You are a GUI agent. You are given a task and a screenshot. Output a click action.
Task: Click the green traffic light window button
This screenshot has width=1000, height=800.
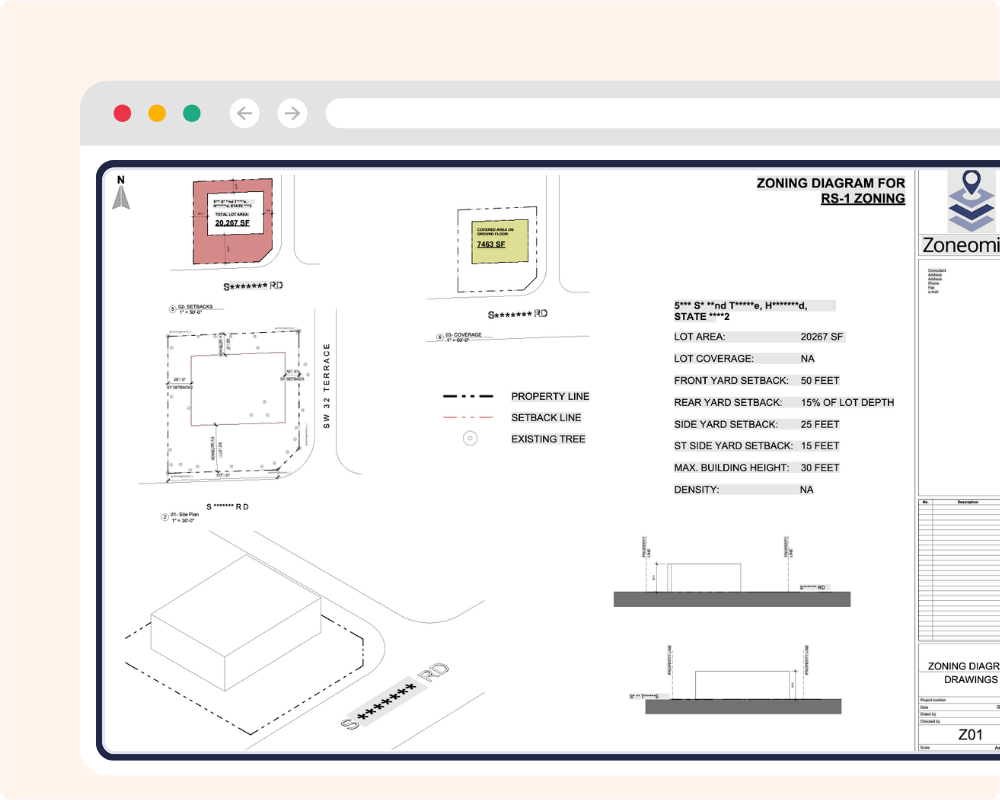pos(193,113)
